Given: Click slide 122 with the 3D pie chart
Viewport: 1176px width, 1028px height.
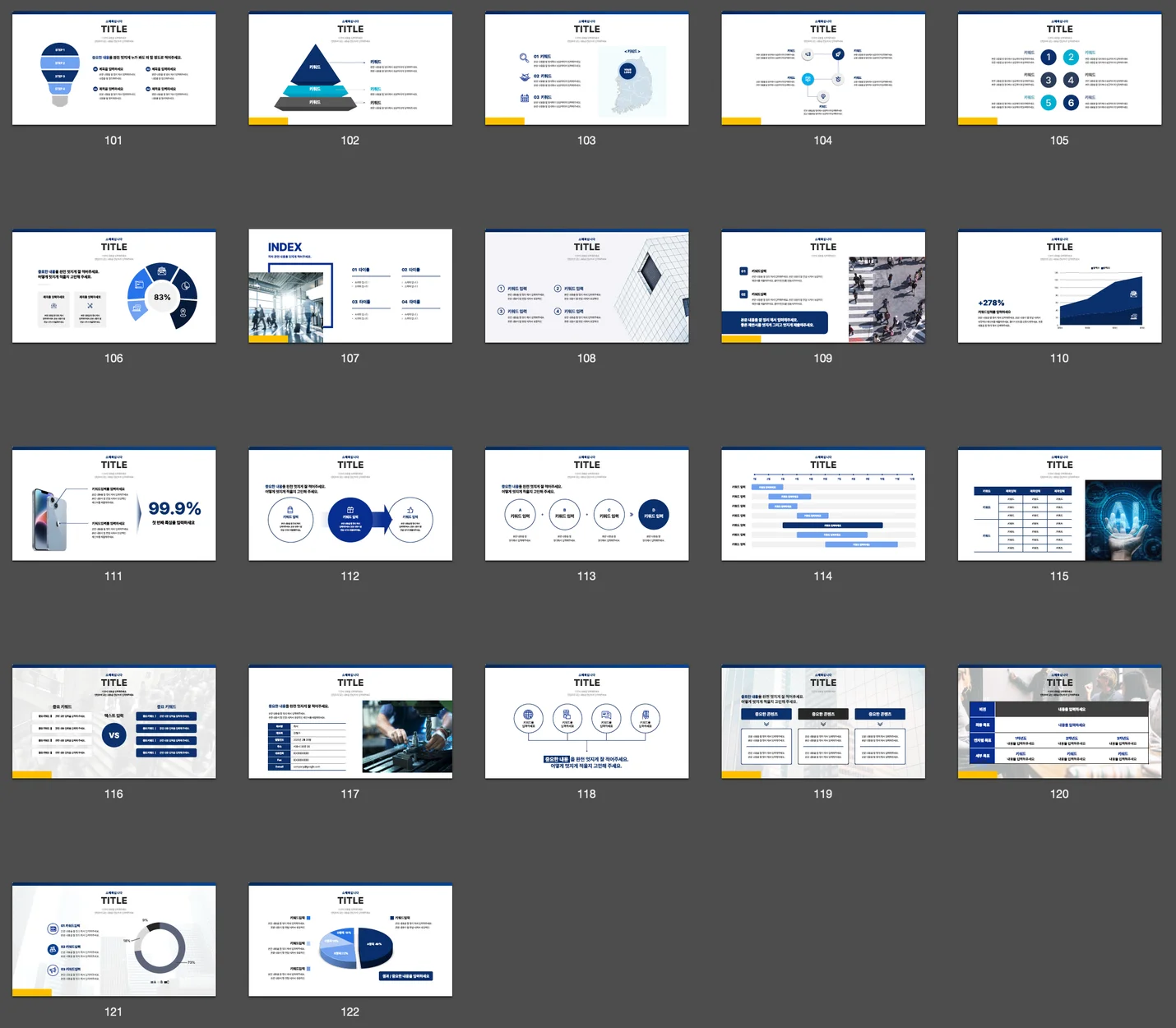Looking at the screenshot, I should (350, 941).
